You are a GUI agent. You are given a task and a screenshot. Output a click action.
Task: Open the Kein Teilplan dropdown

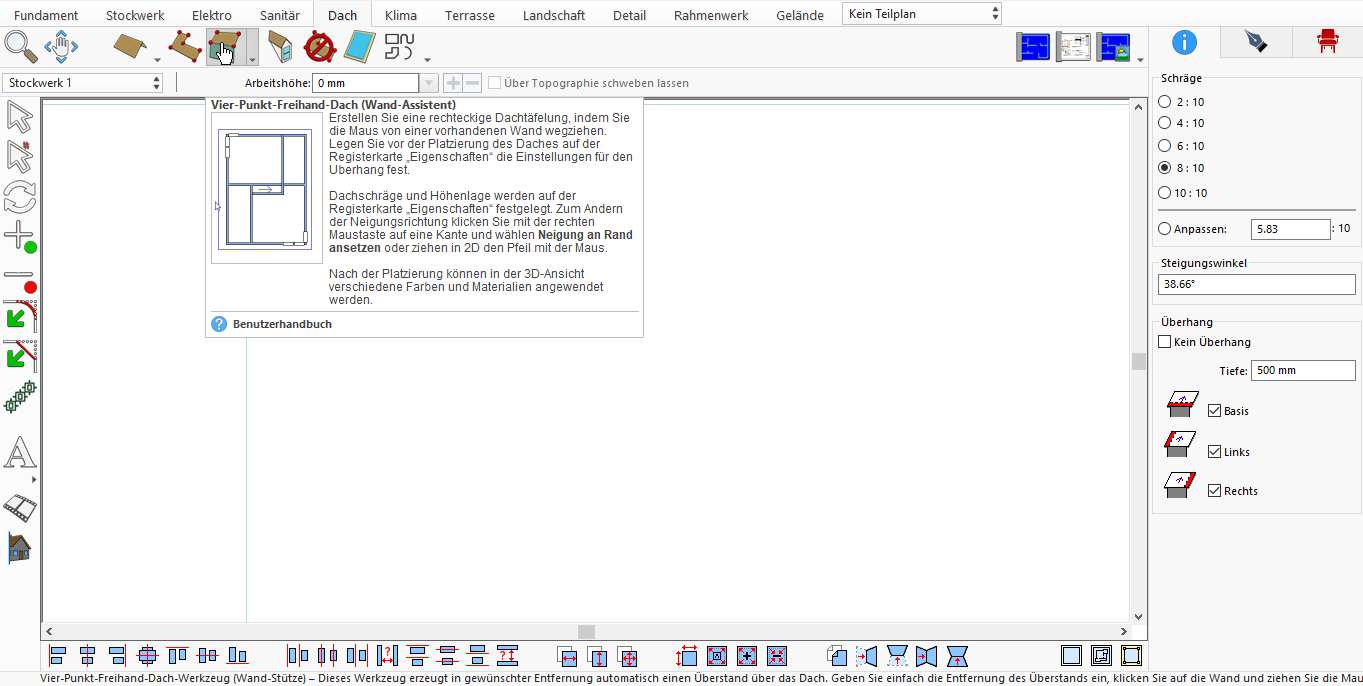pos(922,14)
